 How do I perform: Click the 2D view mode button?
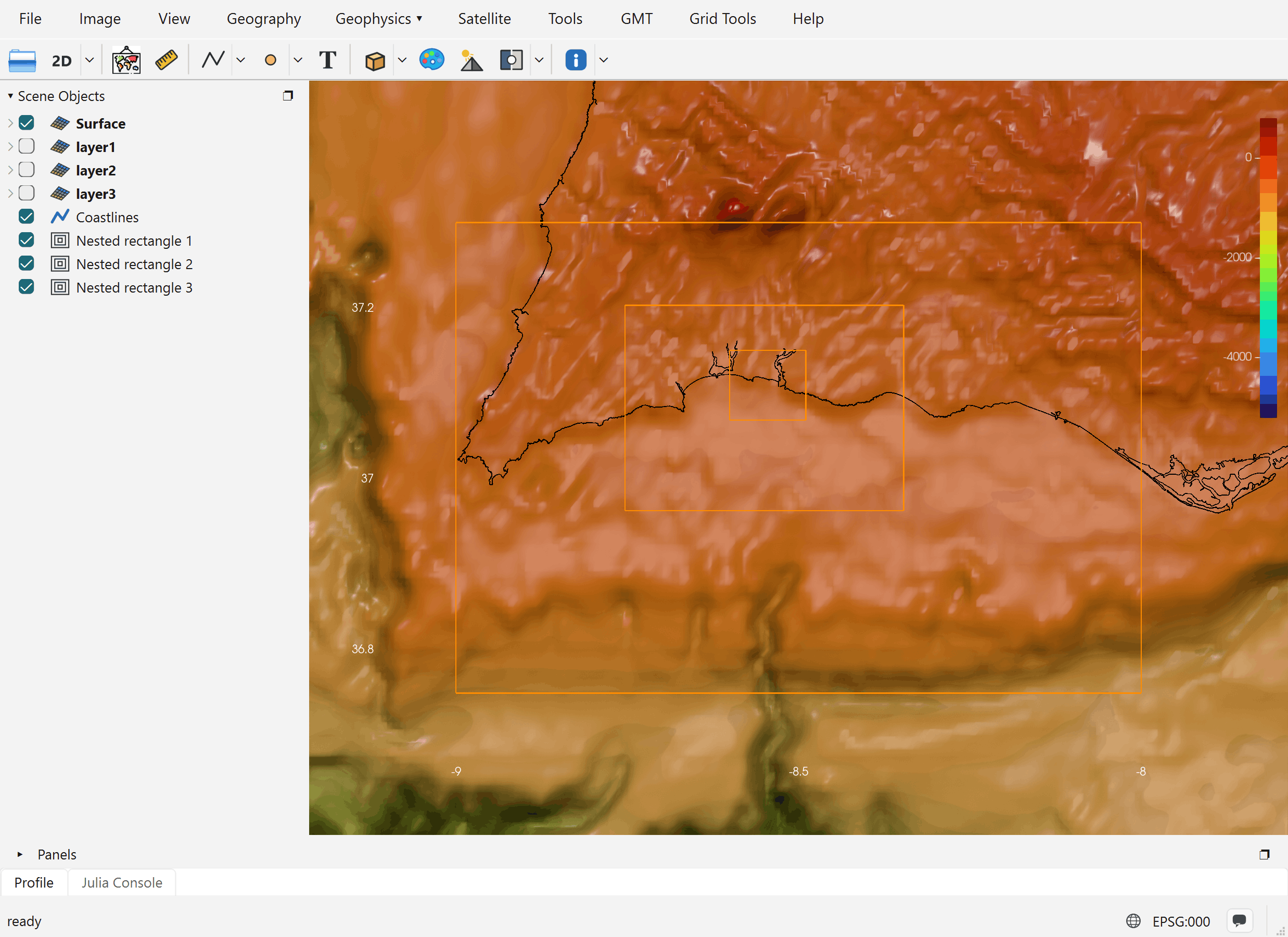(61, 60)
